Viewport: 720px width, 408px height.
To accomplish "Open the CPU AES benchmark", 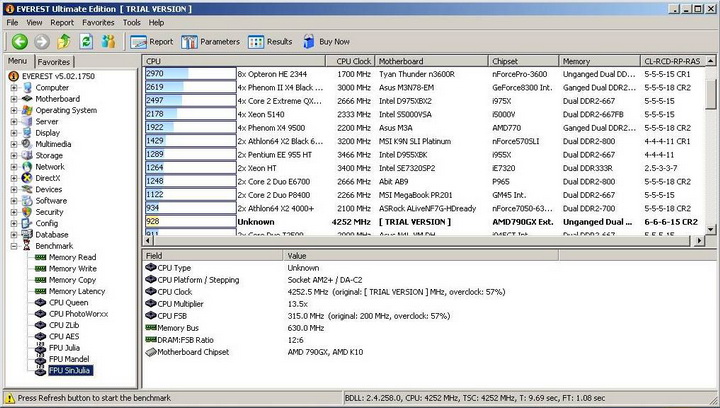I will 64,336.
